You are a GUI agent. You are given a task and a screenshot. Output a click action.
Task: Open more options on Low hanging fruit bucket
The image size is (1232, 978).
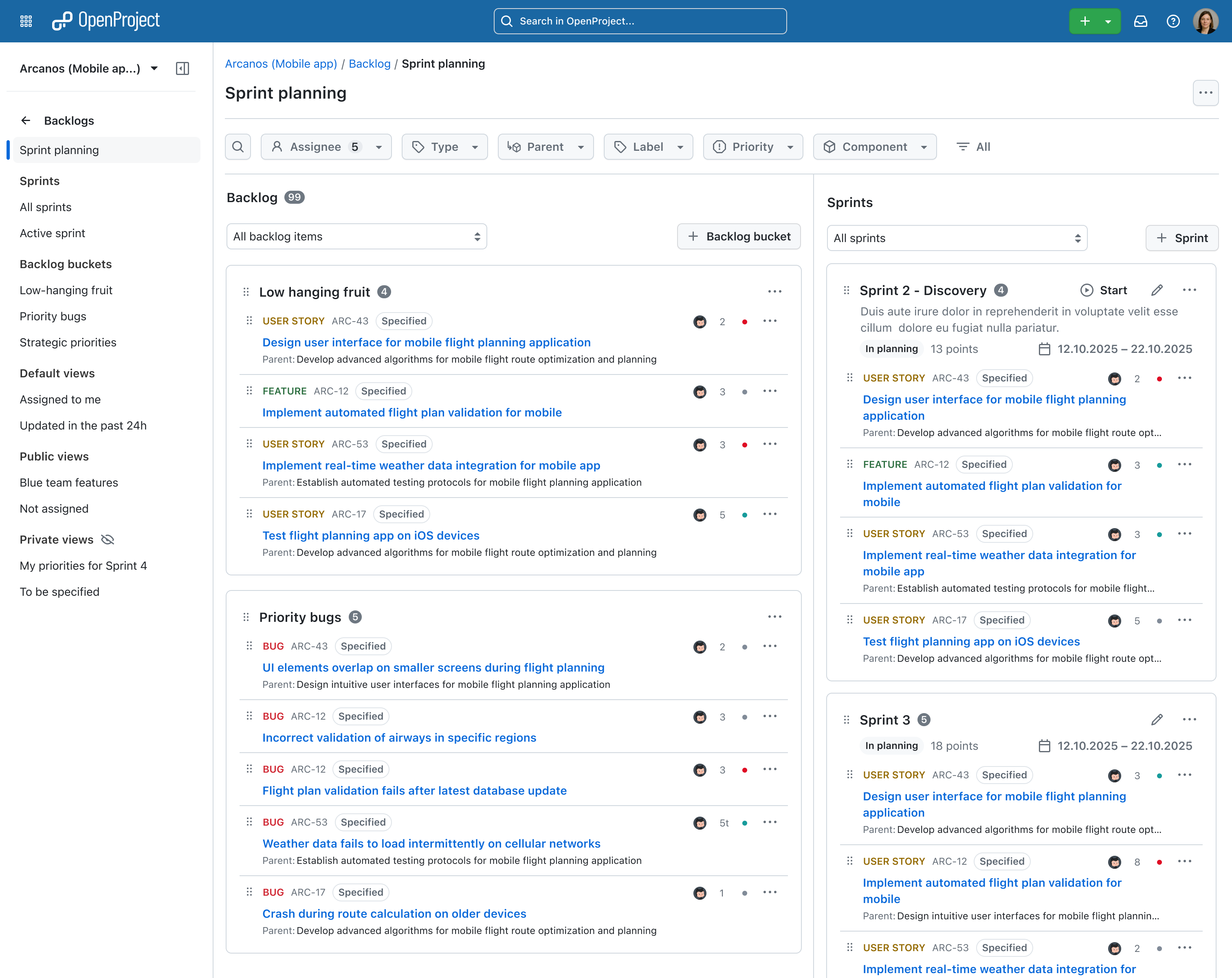click(775, 291)
